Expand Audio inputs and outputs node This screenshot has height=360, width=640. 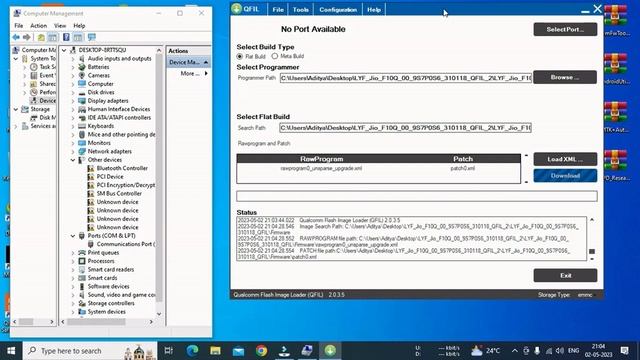[x=73, y=59]
